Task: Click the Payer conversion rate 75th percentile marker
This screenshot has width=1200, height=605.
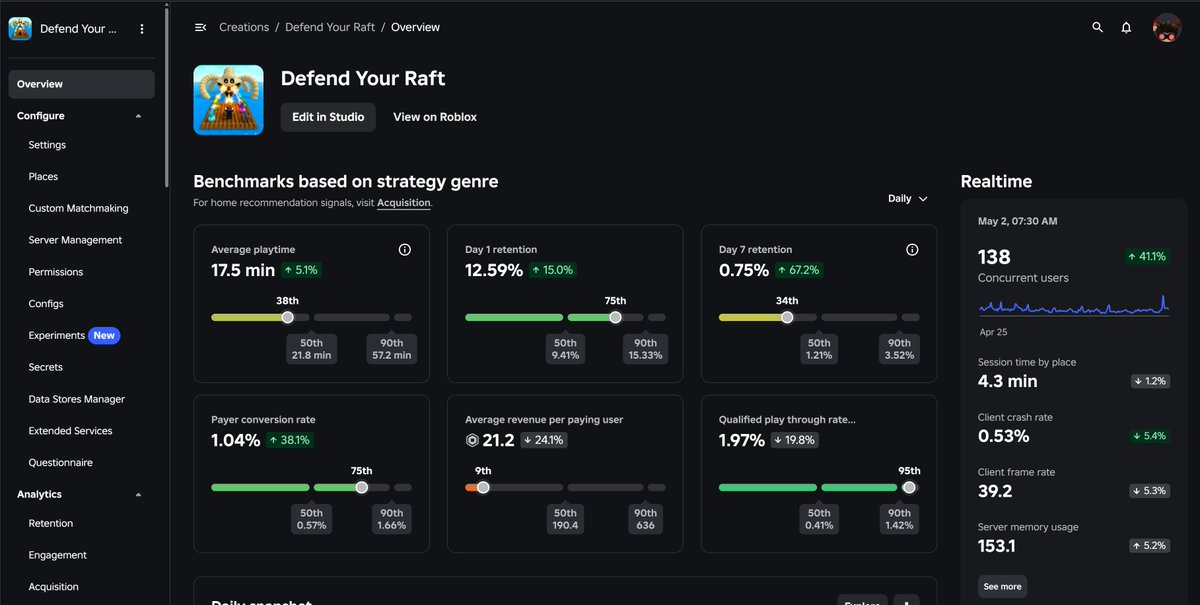Action: (x=361, y=487)
